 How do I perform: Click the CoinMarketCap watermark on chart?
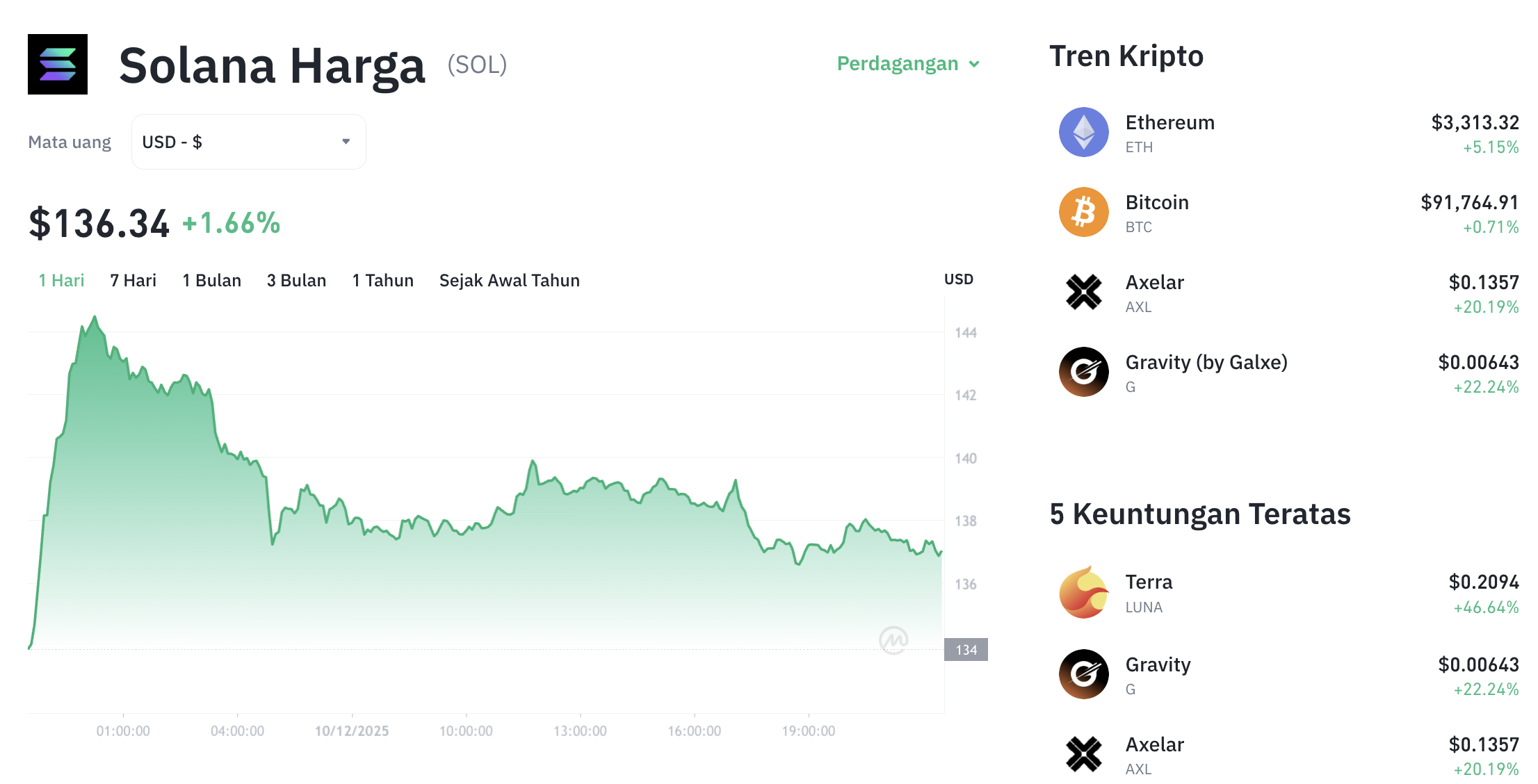tap(893, 639)
